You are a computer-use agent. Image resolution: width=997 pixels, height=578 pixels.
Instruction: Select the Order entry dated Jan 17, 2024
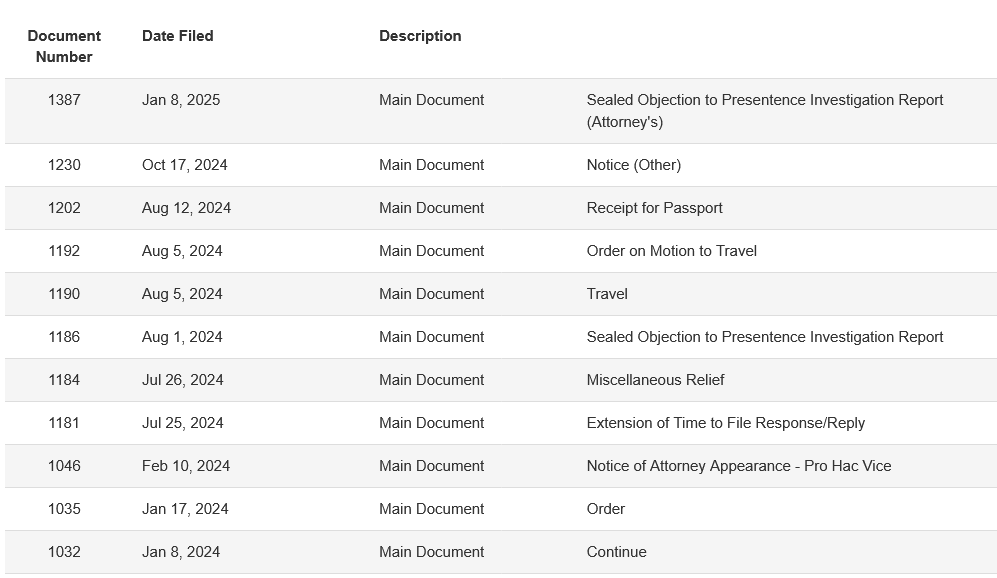pos(605,509)
